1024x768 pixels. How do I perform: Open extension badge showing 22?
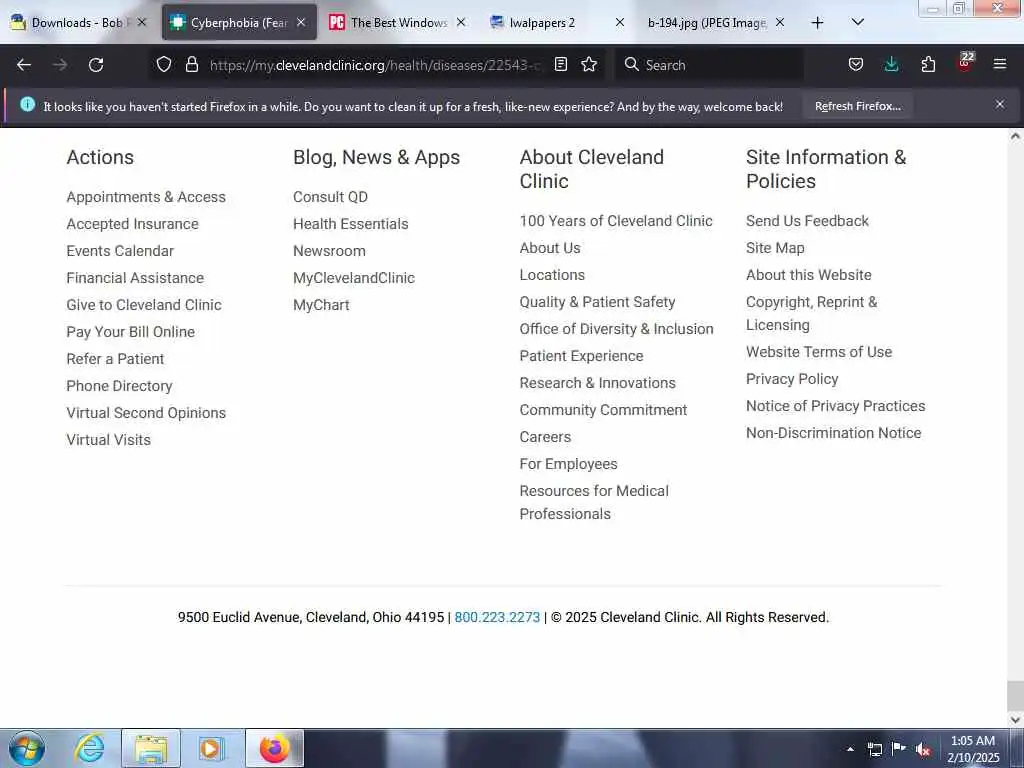[965, 61]
